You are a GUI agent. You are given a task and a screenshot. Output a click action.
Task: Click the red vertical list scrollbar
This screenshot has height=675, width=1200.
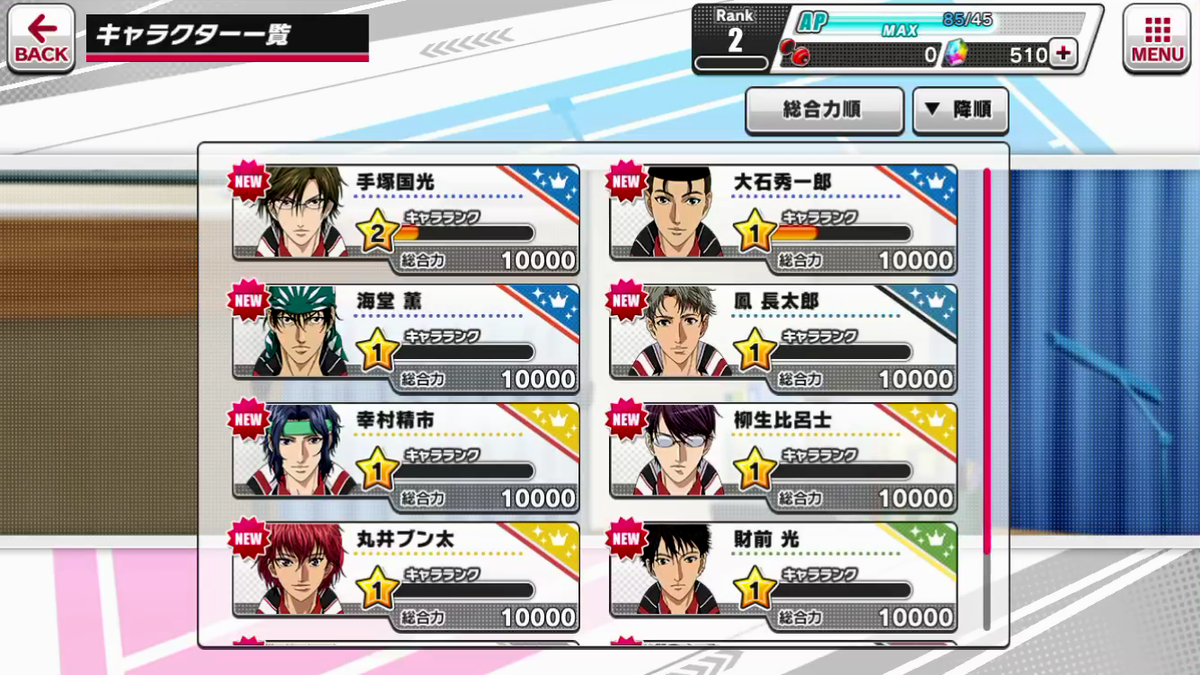pos(987,360)
